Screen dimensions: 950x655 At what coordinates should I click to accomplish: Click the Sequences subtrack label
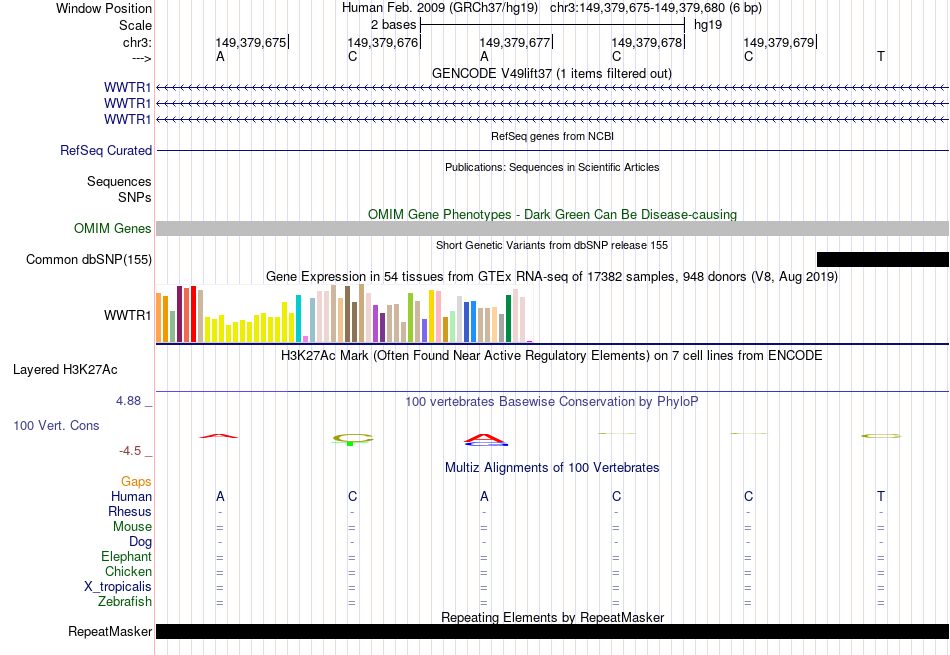pos(119,181)
